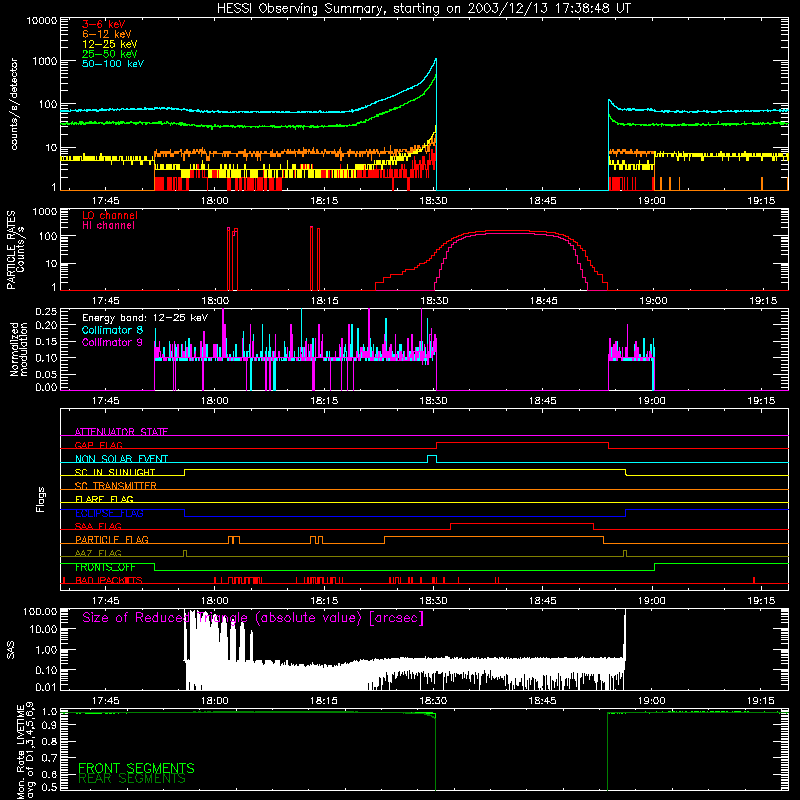Click the 19:00 tick under particle rates plot
The width and height of the screenshot is (800, 800).
click(x=653, y=301)
